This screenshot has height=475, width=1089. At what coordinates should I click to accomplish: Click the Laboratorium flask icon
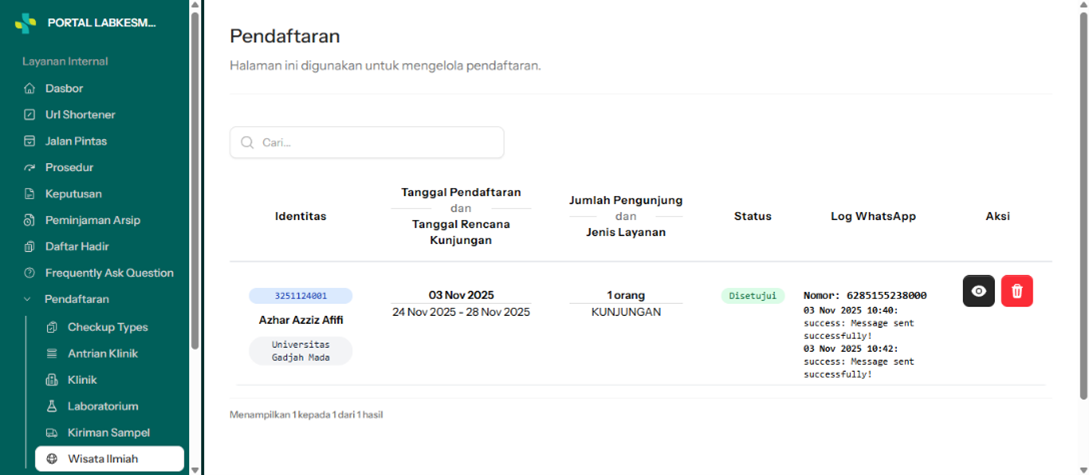(51, 406)
